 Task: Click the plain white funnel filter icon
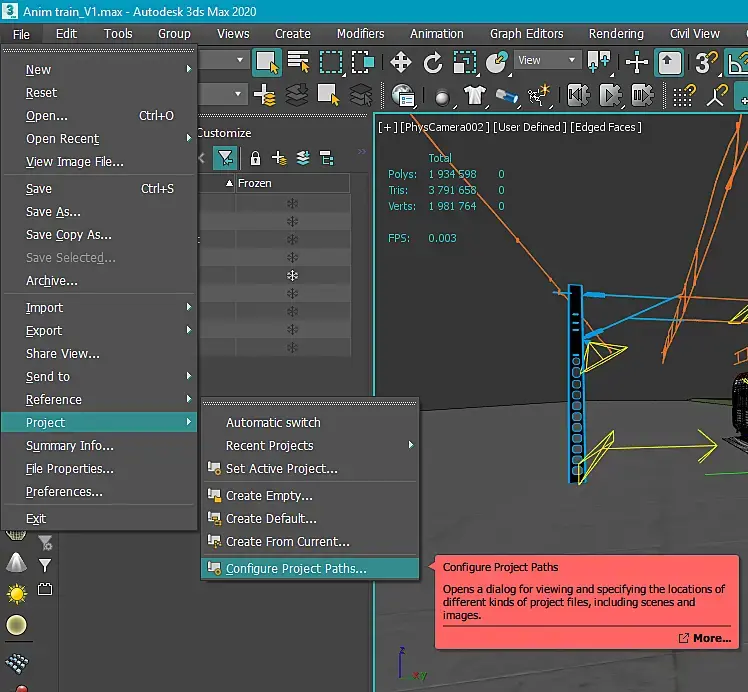pos(45,565)
